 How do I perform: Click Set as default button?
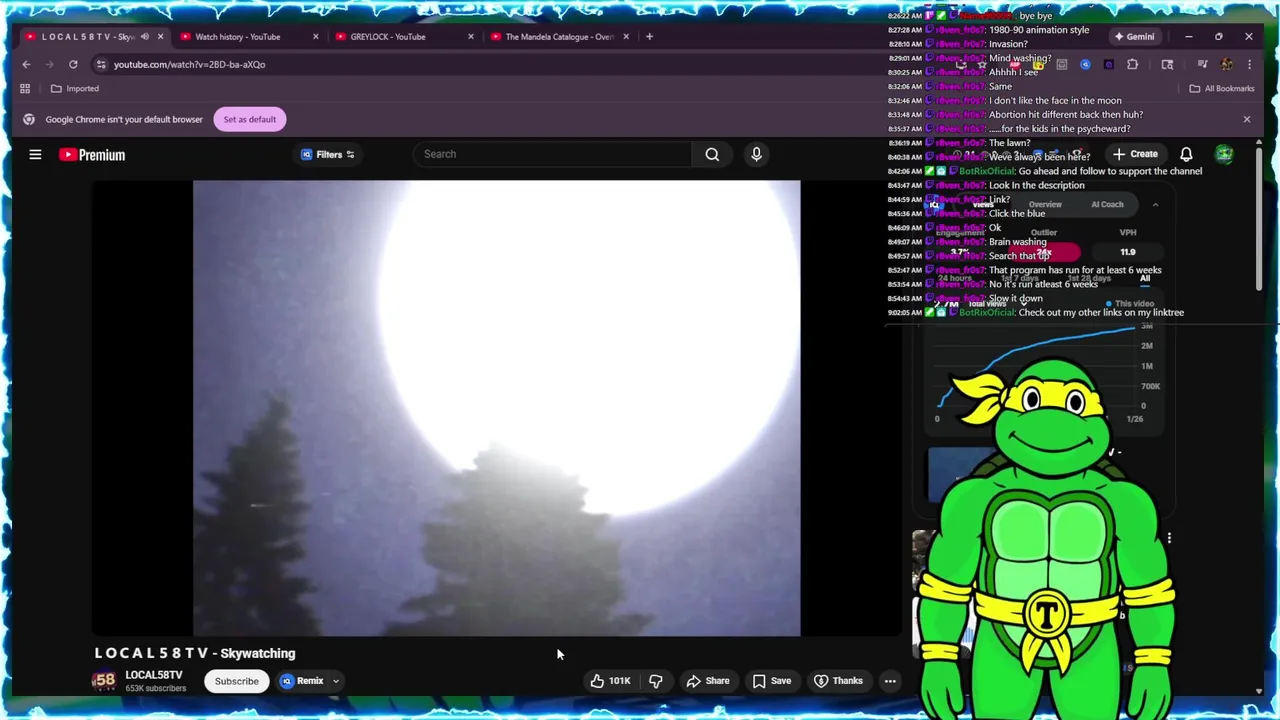click(x=250, y=119)
